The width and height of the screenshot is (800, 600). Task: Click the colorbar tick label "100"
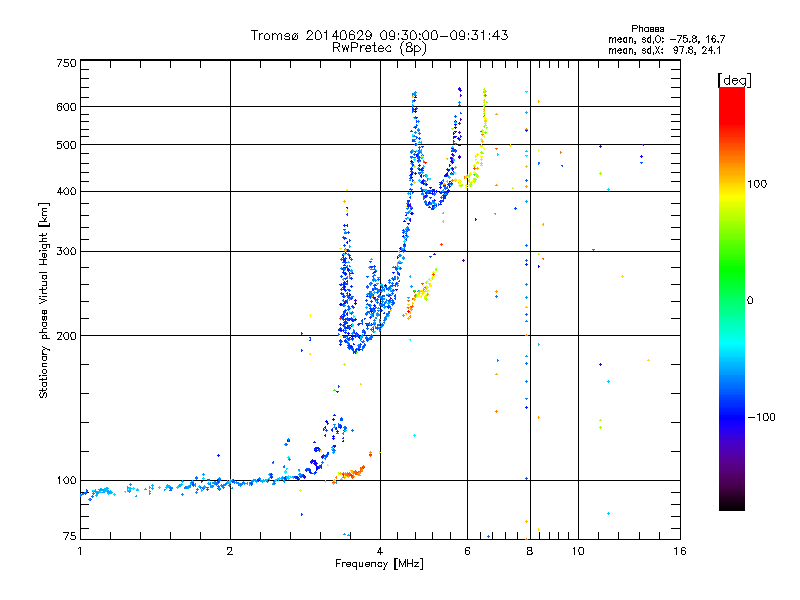pos(757,184)
